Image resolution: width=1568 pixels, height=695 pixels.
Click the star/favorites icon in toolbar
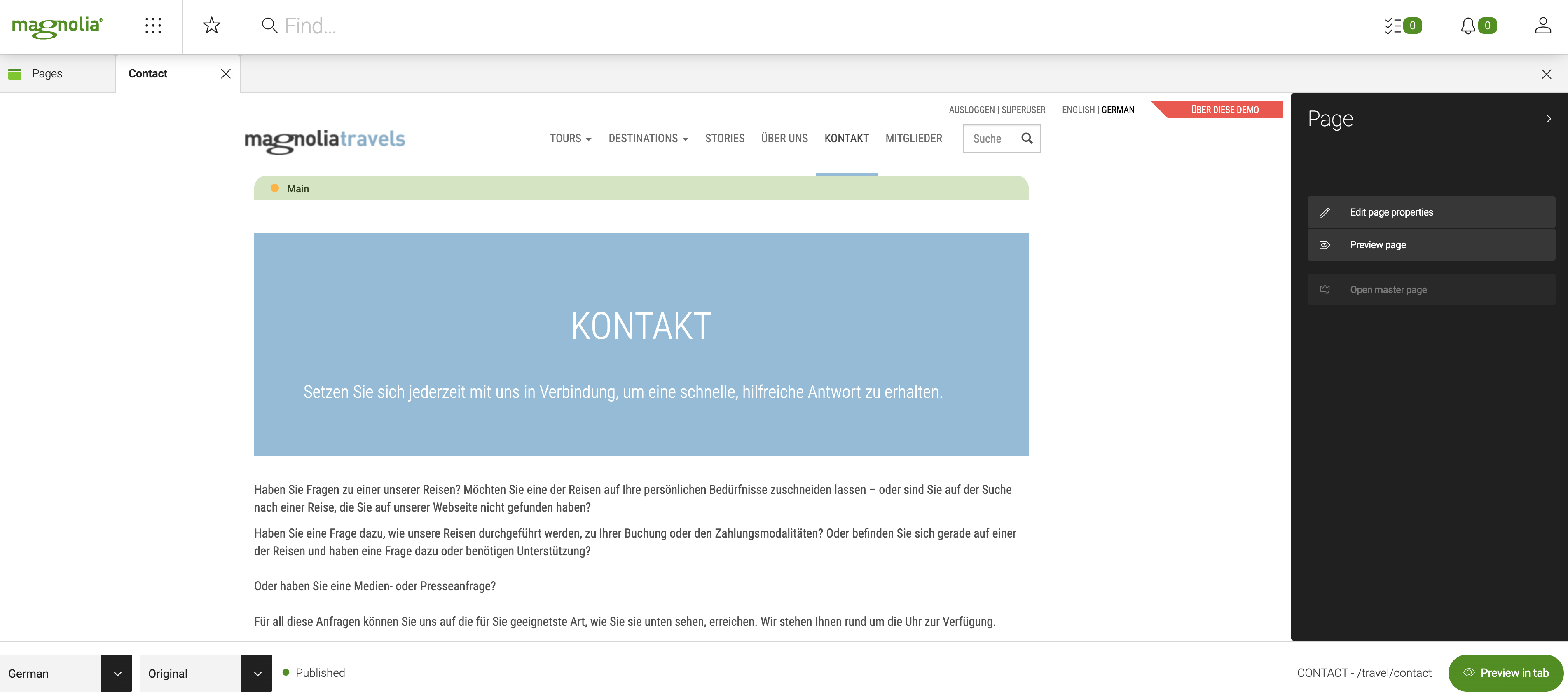point(211,25)
